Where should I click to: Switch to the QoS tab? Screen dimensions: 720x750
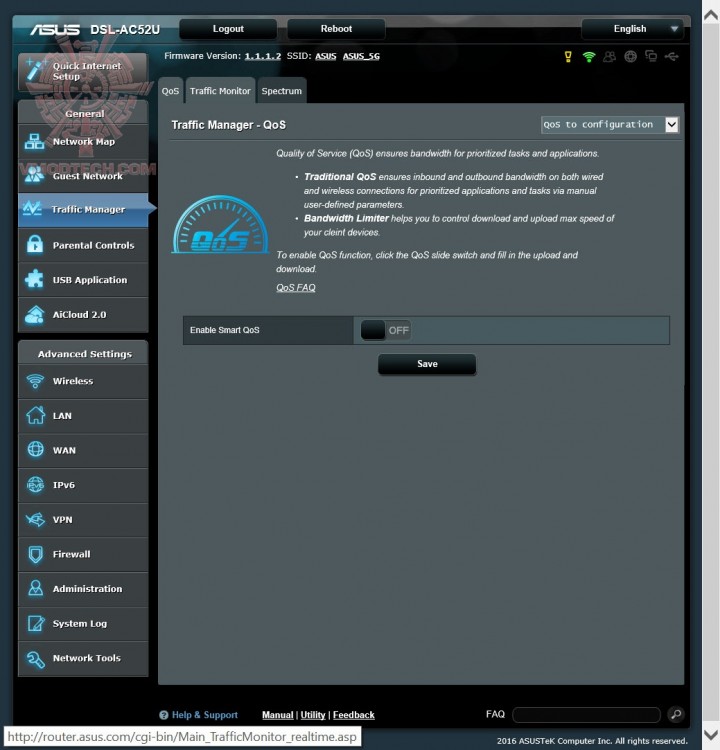click(170, 90)
